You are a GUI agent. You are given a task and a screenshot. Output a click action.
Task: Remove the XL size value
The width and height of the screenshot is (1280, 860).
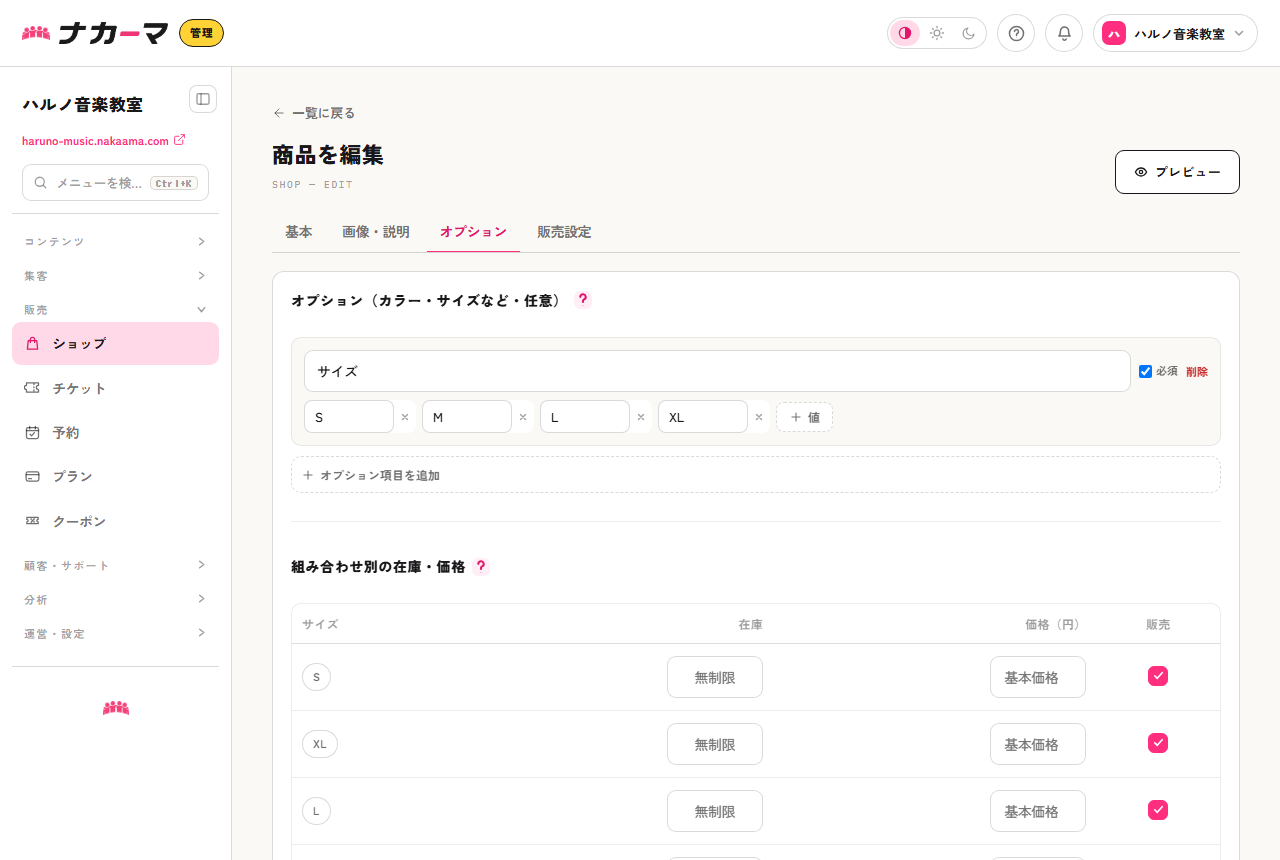coord(759,417)
